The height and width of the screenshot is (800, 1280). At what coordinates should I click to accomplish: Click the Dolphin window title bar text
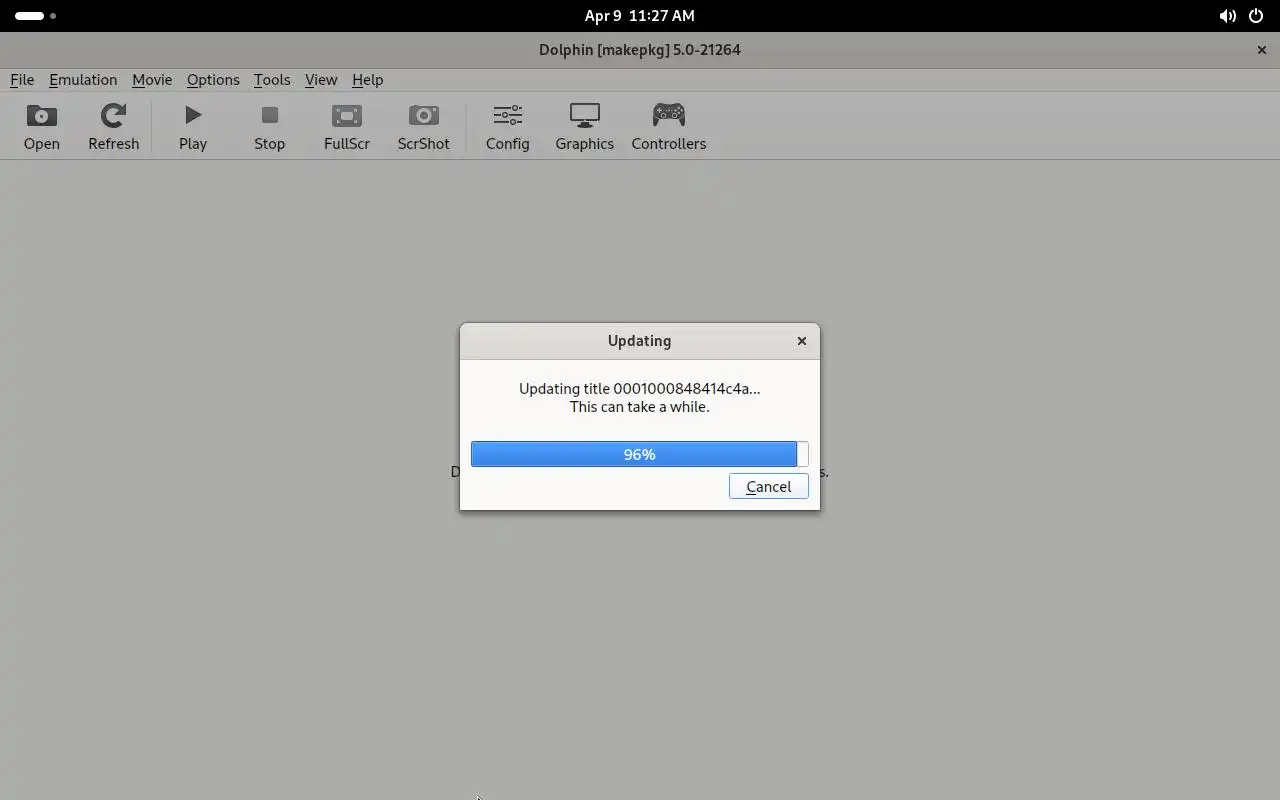[640, 50]
